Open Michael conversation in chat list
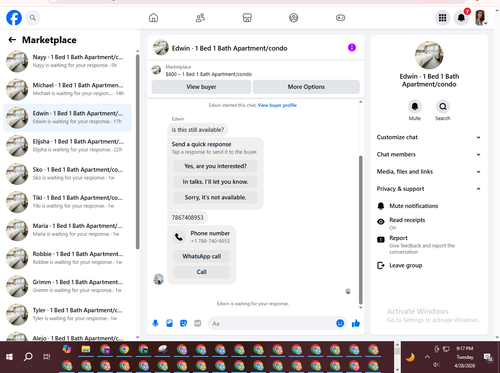 click(x=68, y=89)
